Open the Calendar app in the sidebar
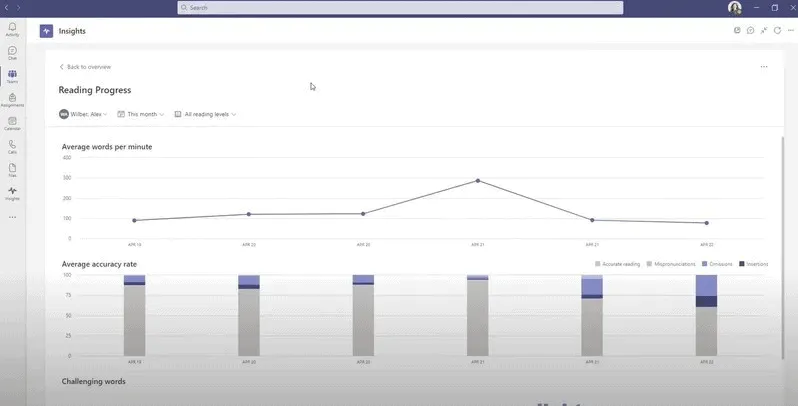Viewport: 798px width, 406px height. coord(12,122)
